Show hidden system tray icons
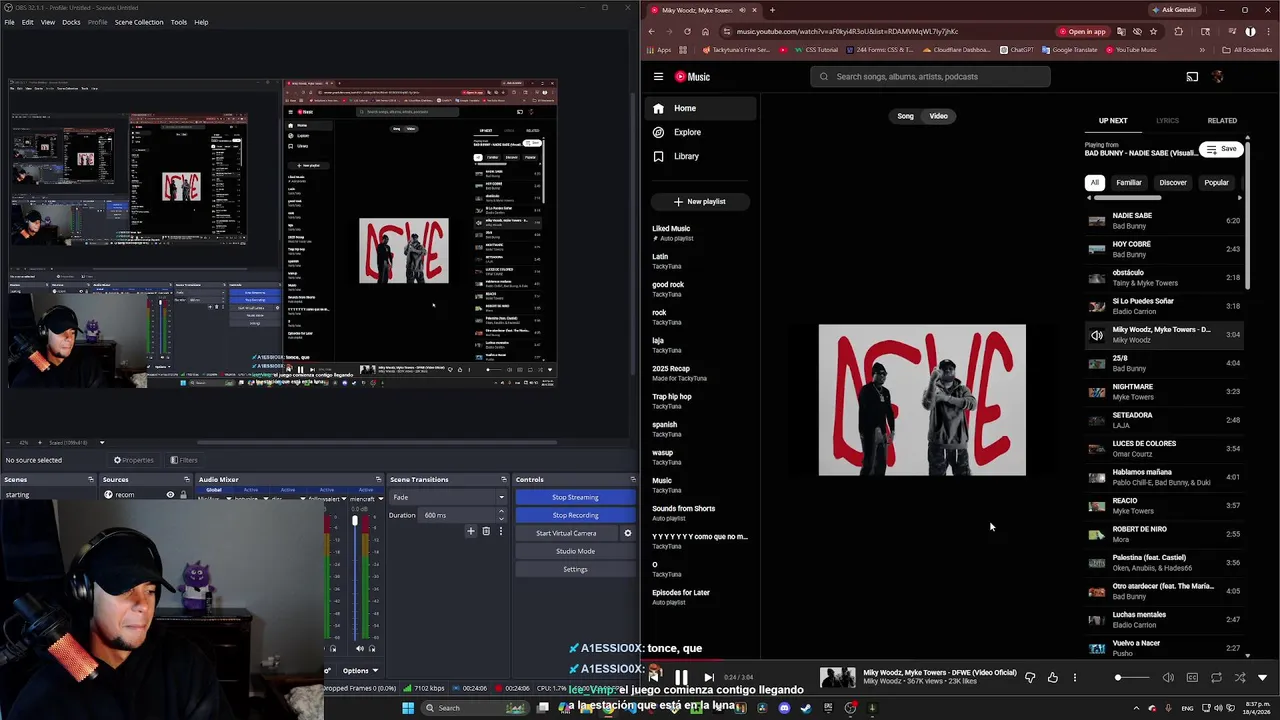Viewport: 1280px width, 720px height. (1136, 708)
